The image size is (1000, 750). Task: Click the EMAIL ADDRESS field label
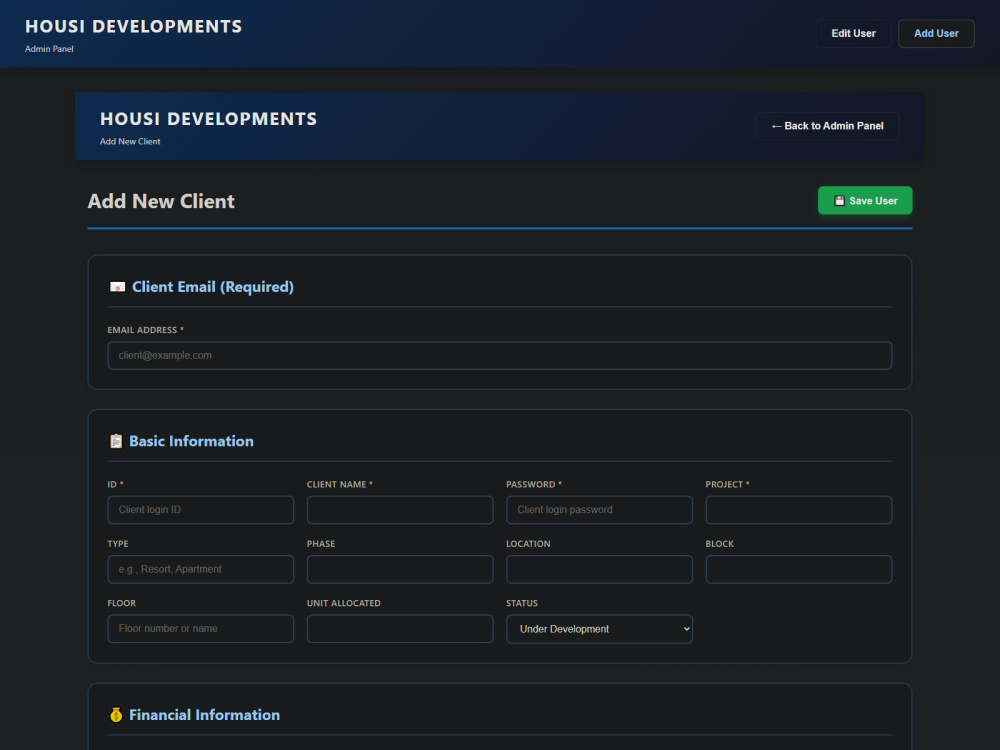coord(145,330)
